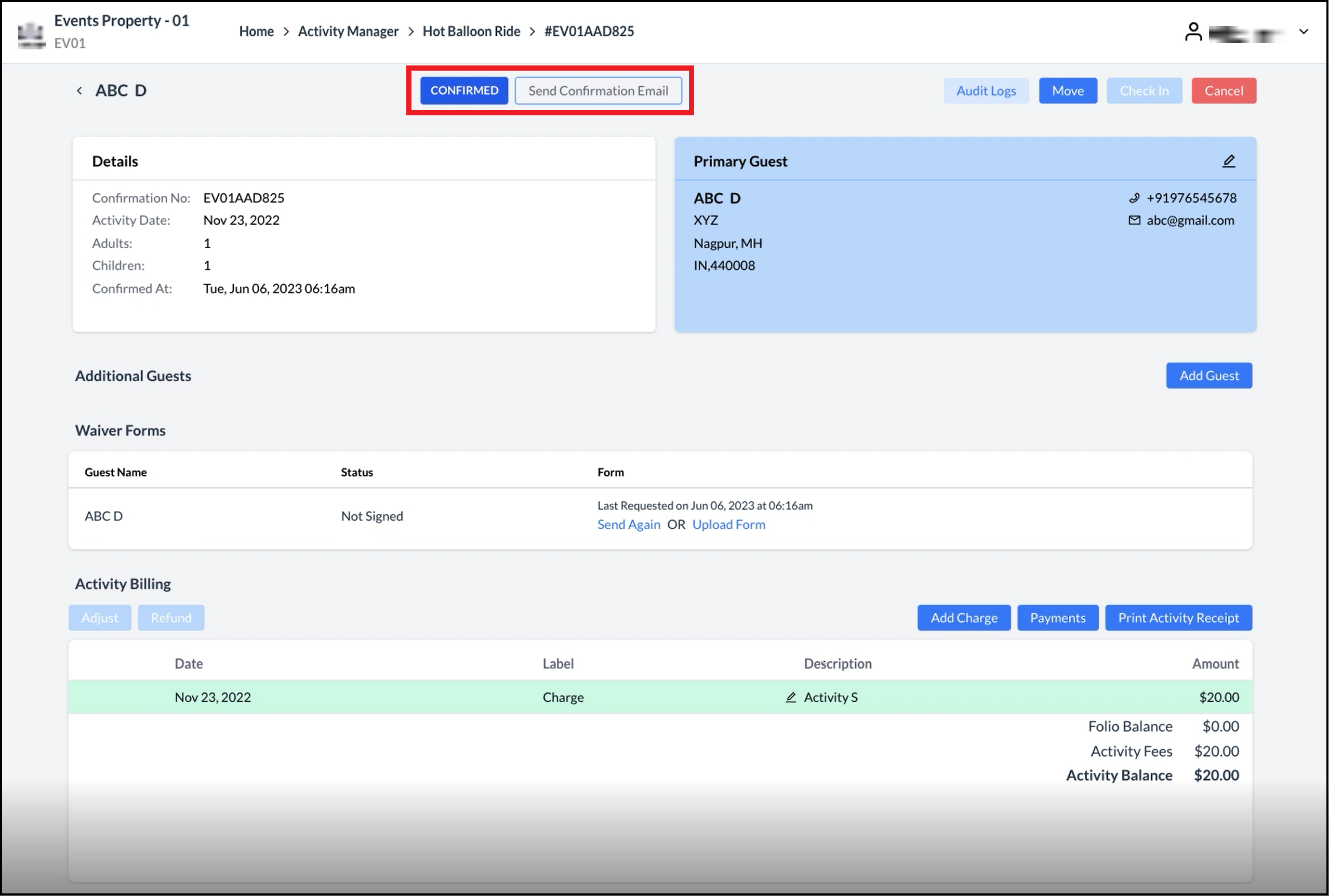Open Hot Balloon Ride from breadcrumb trail
Image resolution: width=1329 pixels, height=896 pixels.
click(471, 31)
